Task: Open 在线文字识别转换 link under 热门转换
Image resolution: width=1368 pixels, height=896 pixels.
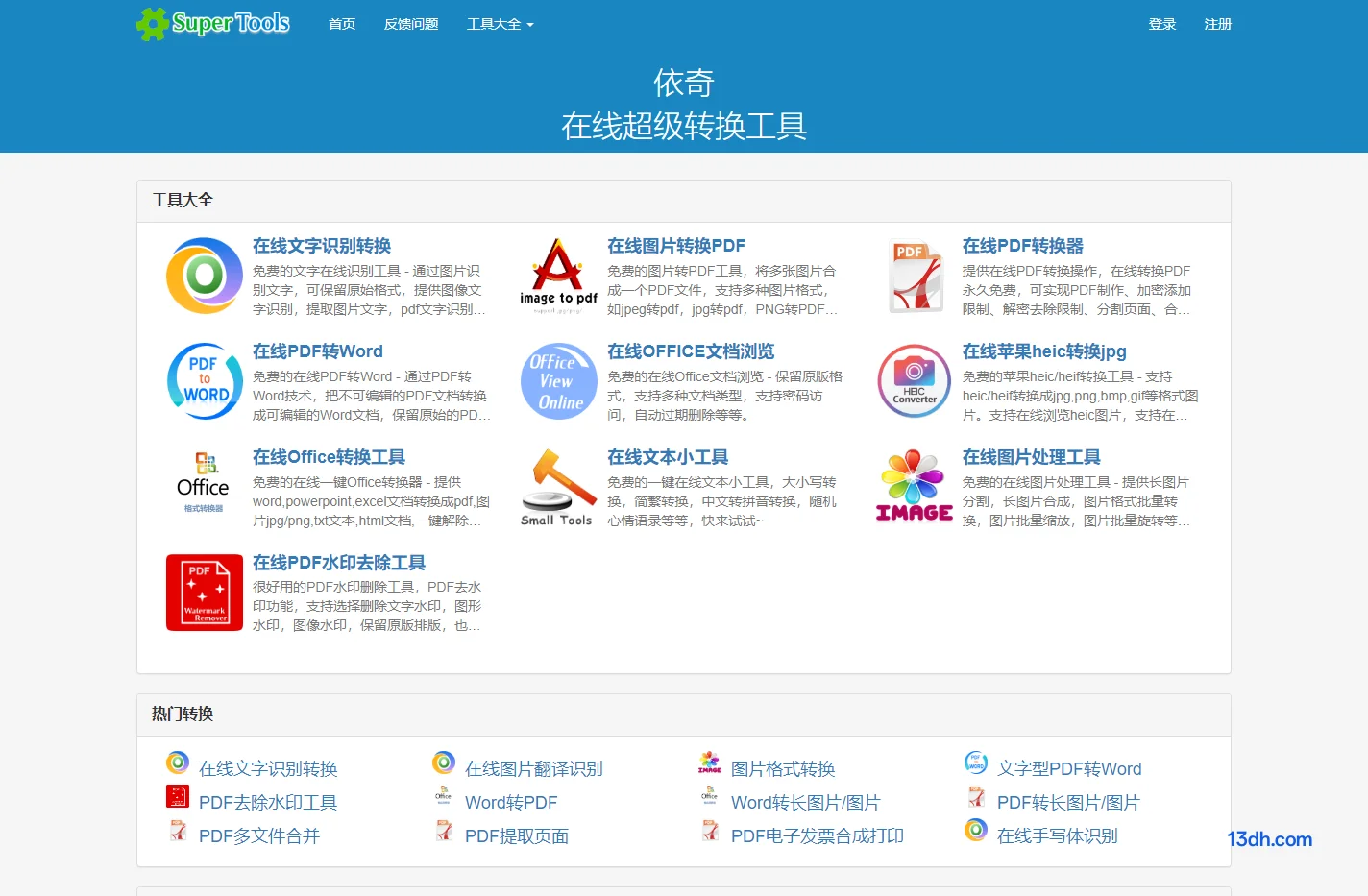Action: (x=268, y=768)
